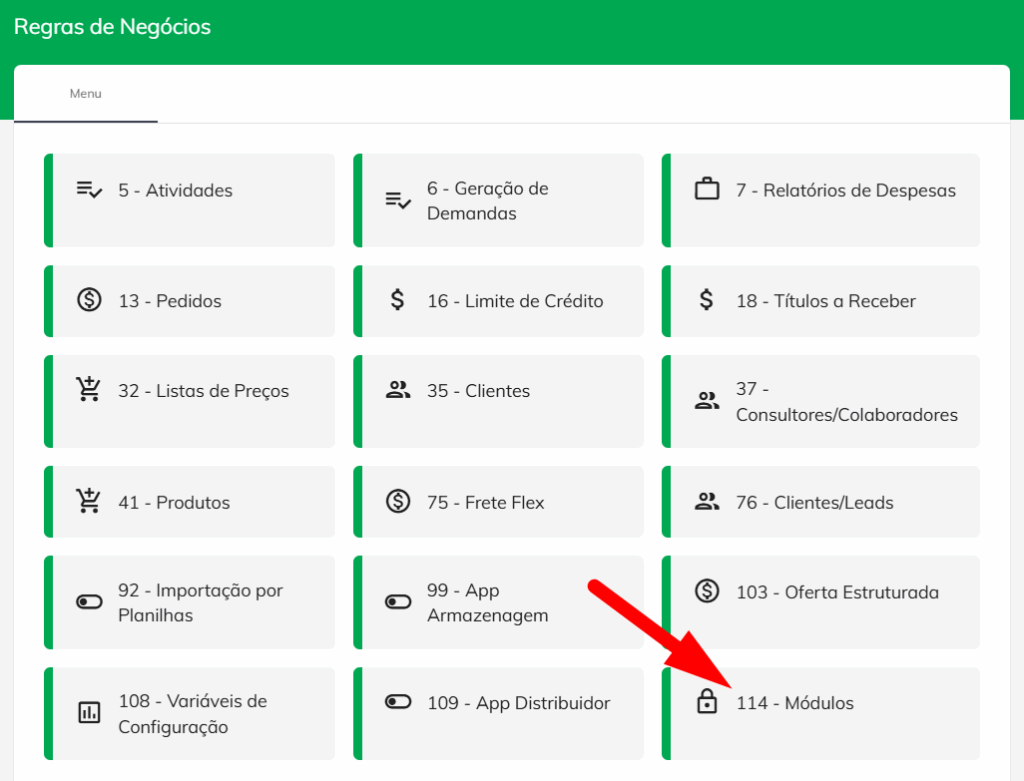This screenshot has height=781, width=1024.
Task: Click the 76 - Clientes/Leads label
Action: 814,502
